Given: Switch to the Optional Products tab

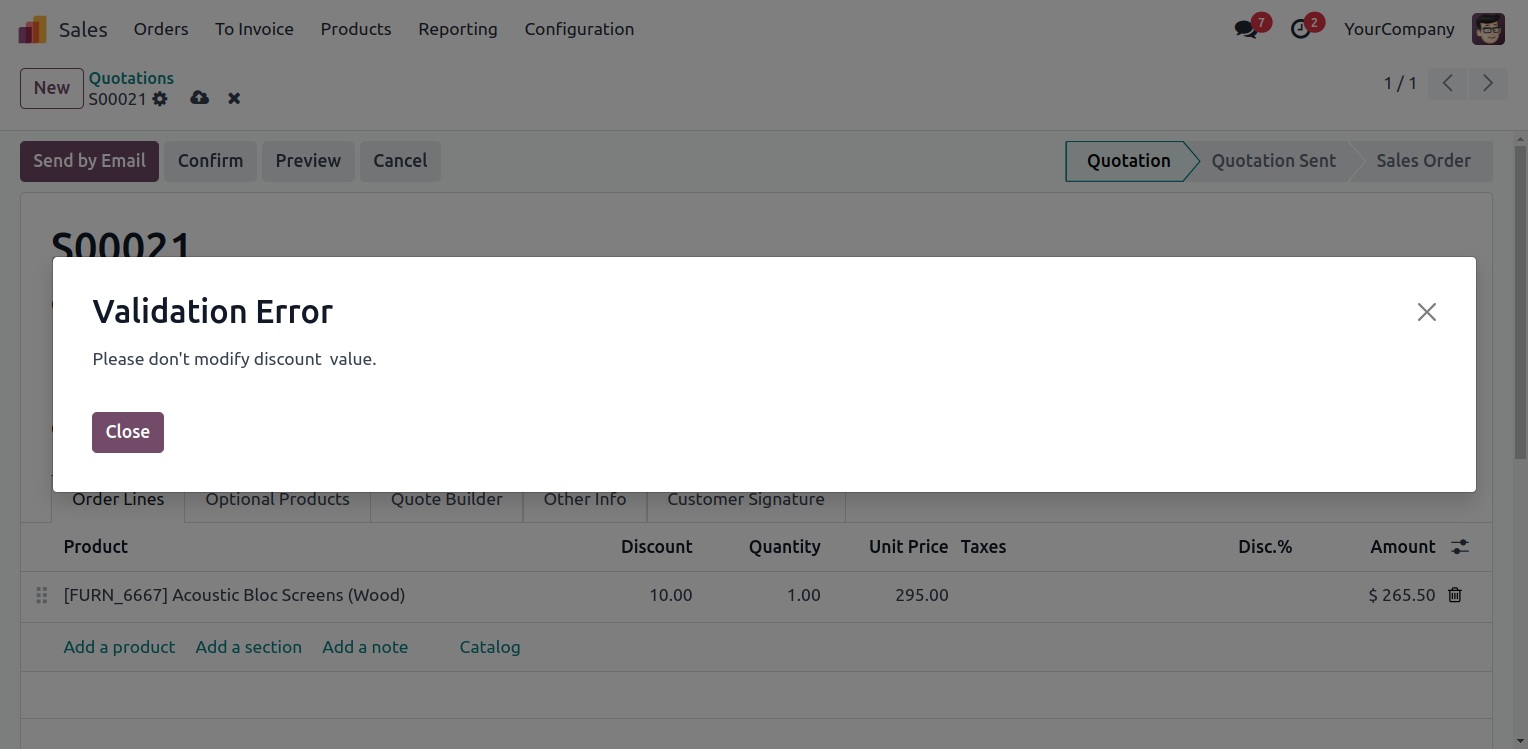Looking at the screenshot, I should (x=277, y=499).
